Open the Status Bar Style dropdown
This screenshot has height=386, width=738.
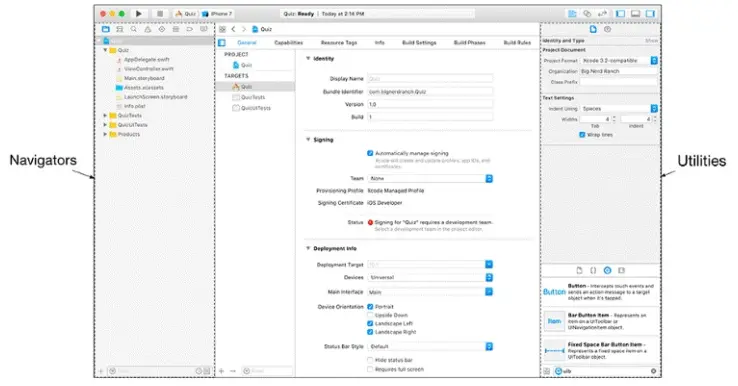point(430,346)
